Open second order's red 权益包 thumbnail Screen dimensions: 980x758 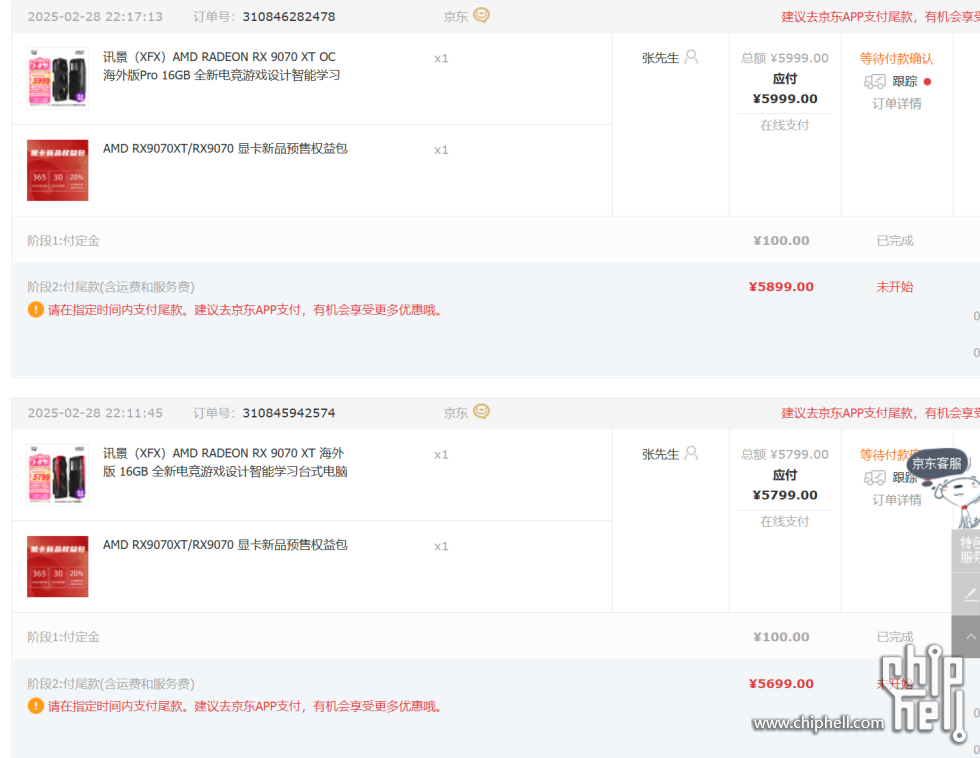click(x=58, y=566)
